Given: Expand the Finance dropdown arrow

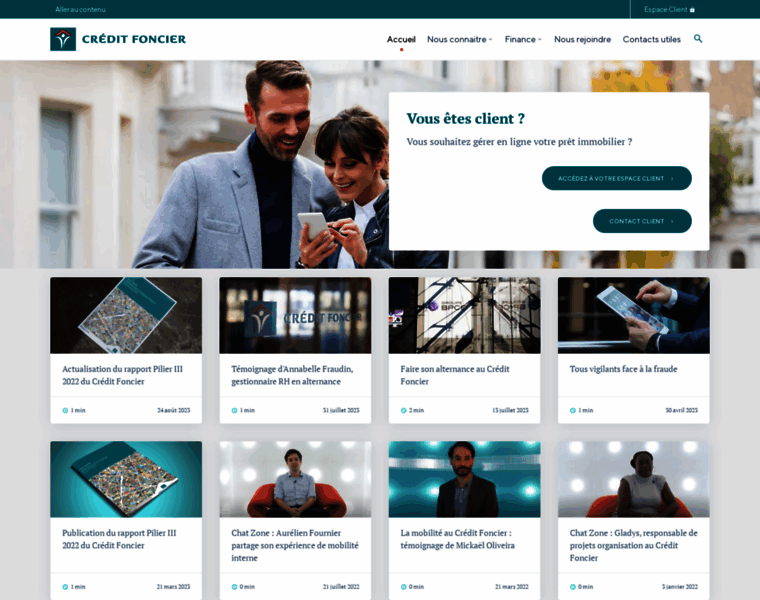Looking at the screenshot, I should (x=540, y=40).
